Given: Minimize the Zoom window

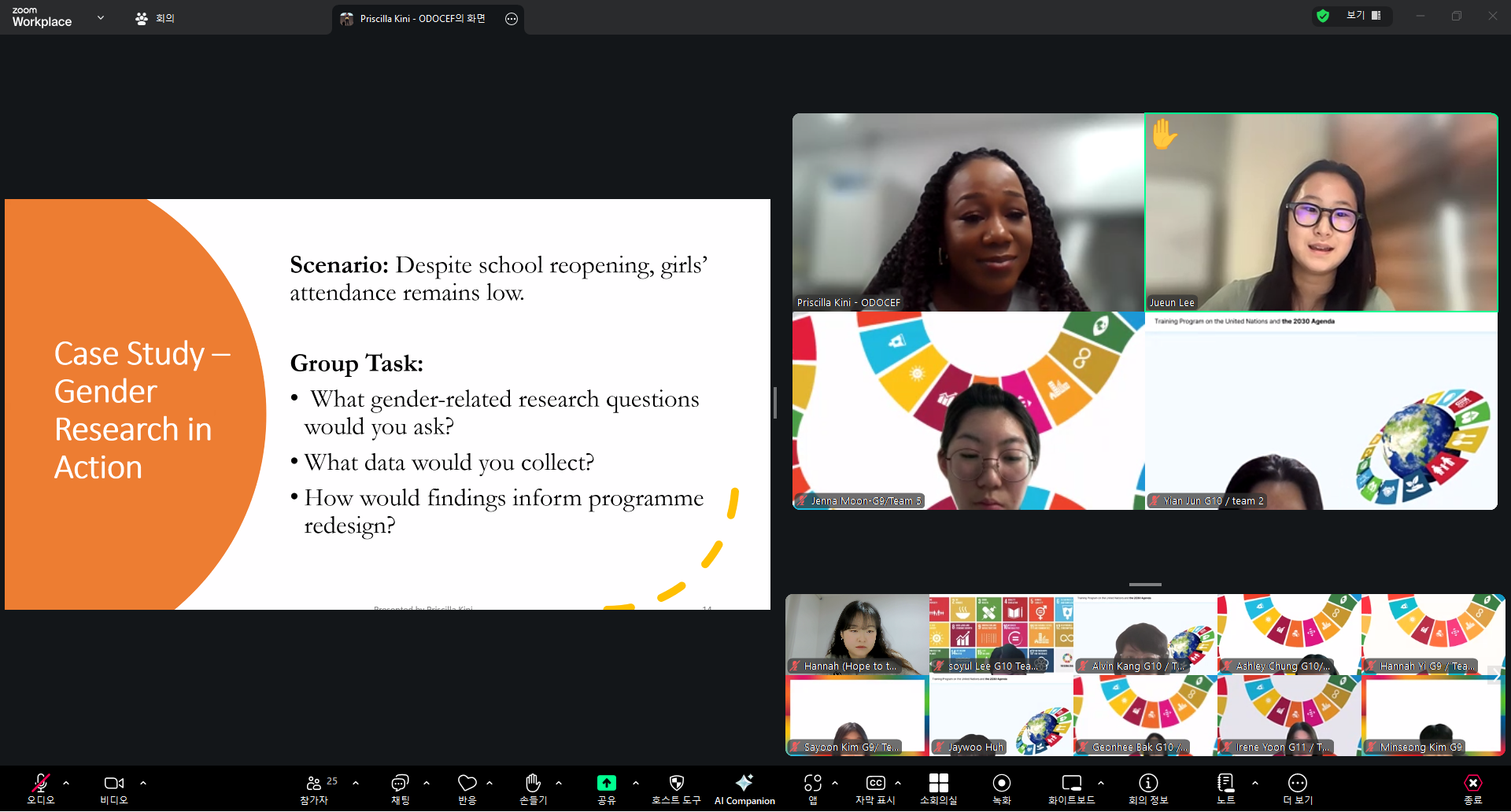Looking at the screenshot, I should (x=1420, y=16).
